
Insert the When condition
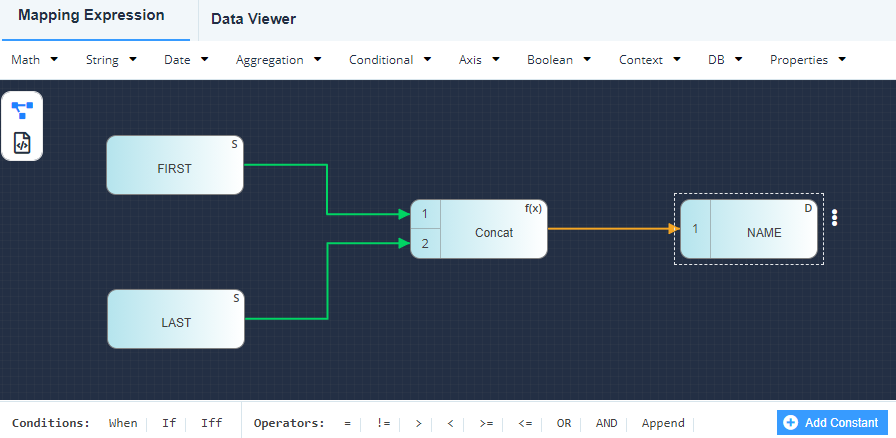[x=123, y=423]
